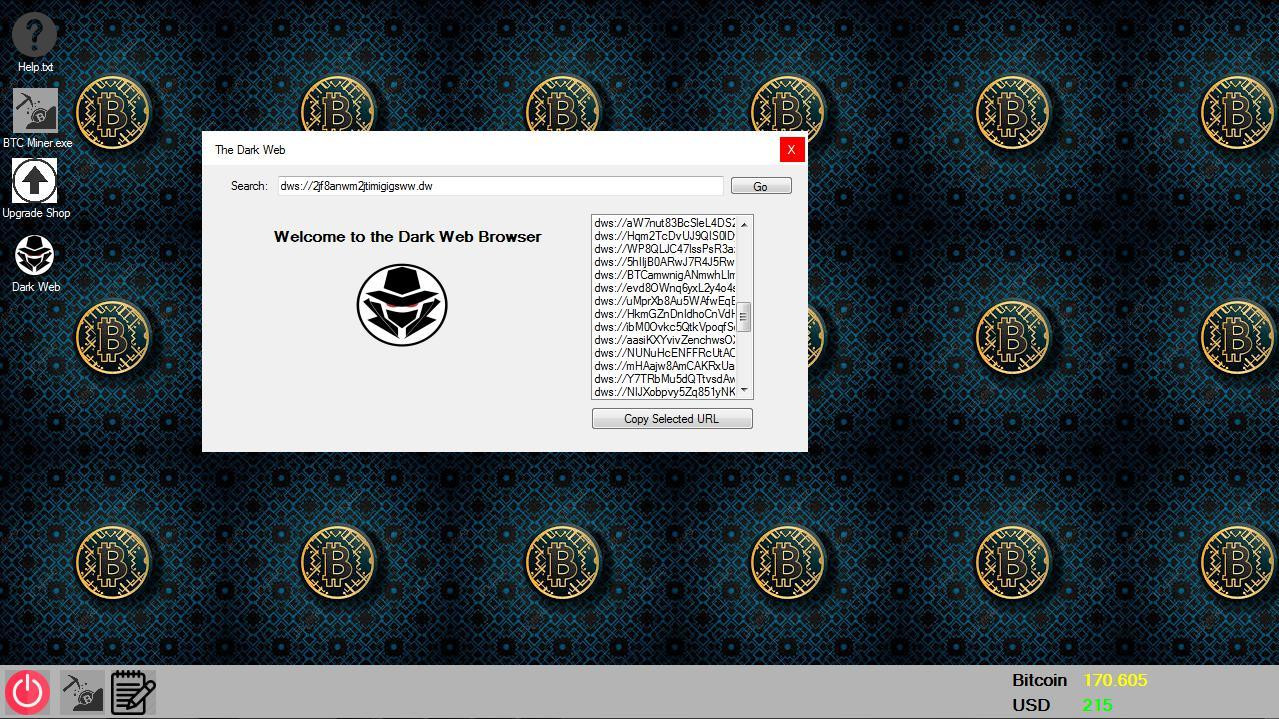Click 'The Dark Web' window title

point(250,150)
